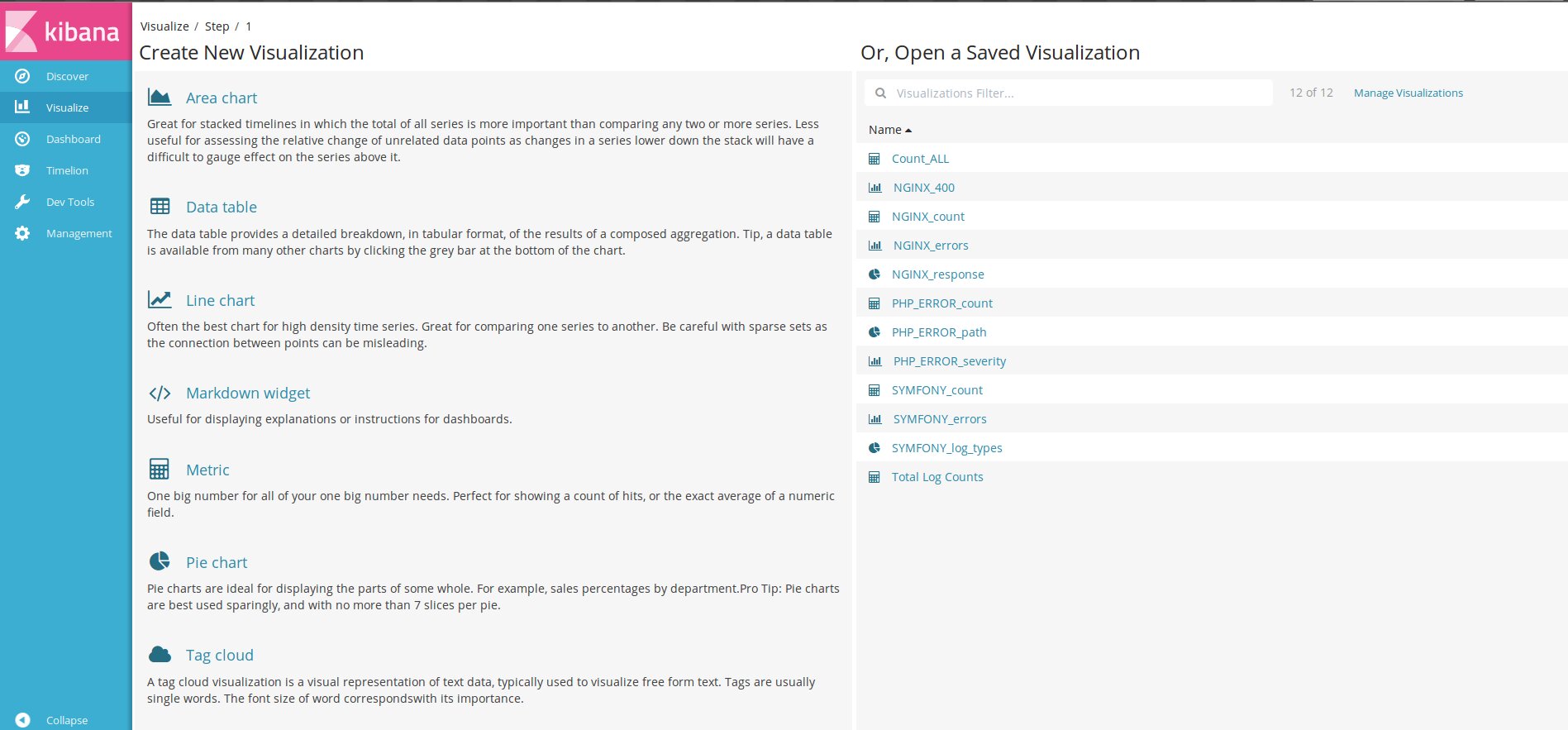Screen dimensions: 1568x730
Task: Open the Dashboard page
Action: (66, 139)
